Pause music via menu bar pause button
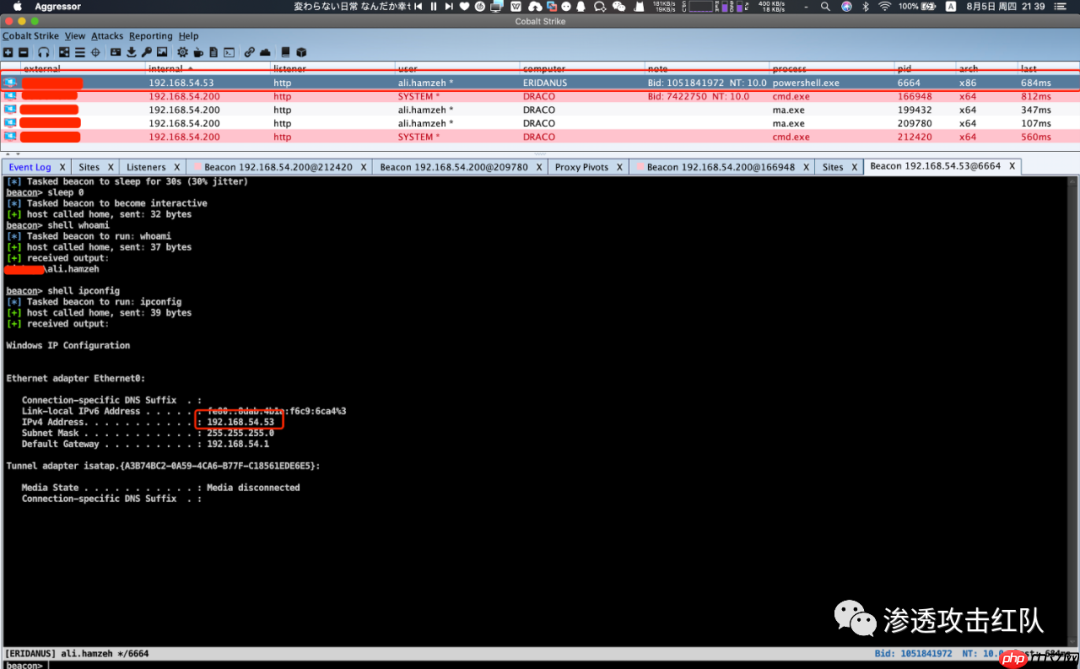Image resolution: width=1080 pixels, height=669 pixels. point(433,6)
